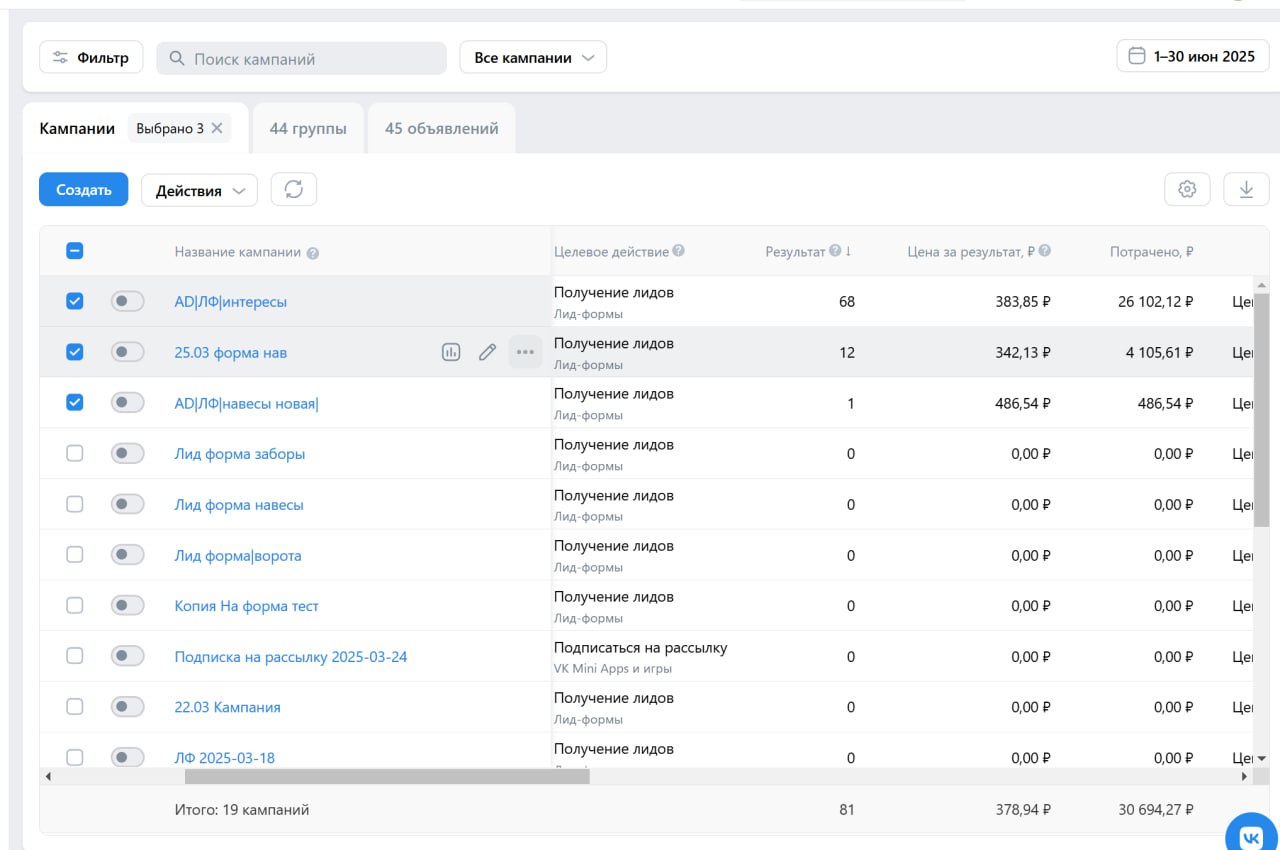Image resolution: width=1280 pixels, height=850 pixels.
Task: Enable the Подписка на рассылку switch
Action: tap(127, 656)
